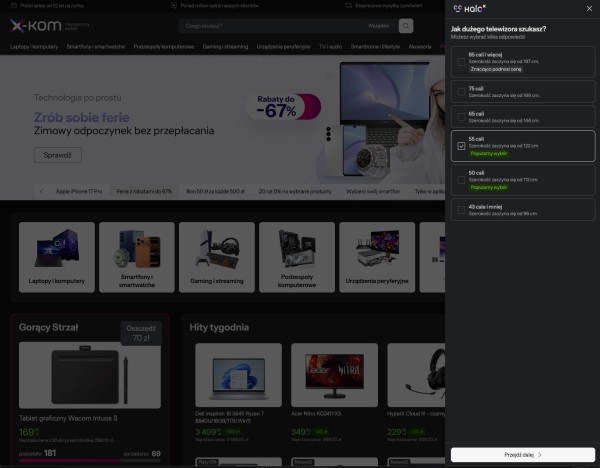The height and width of the screenshot is (468, 600).
Task: Tick the '43 cale i mniej' checkbox
Action: pos(461,210)
